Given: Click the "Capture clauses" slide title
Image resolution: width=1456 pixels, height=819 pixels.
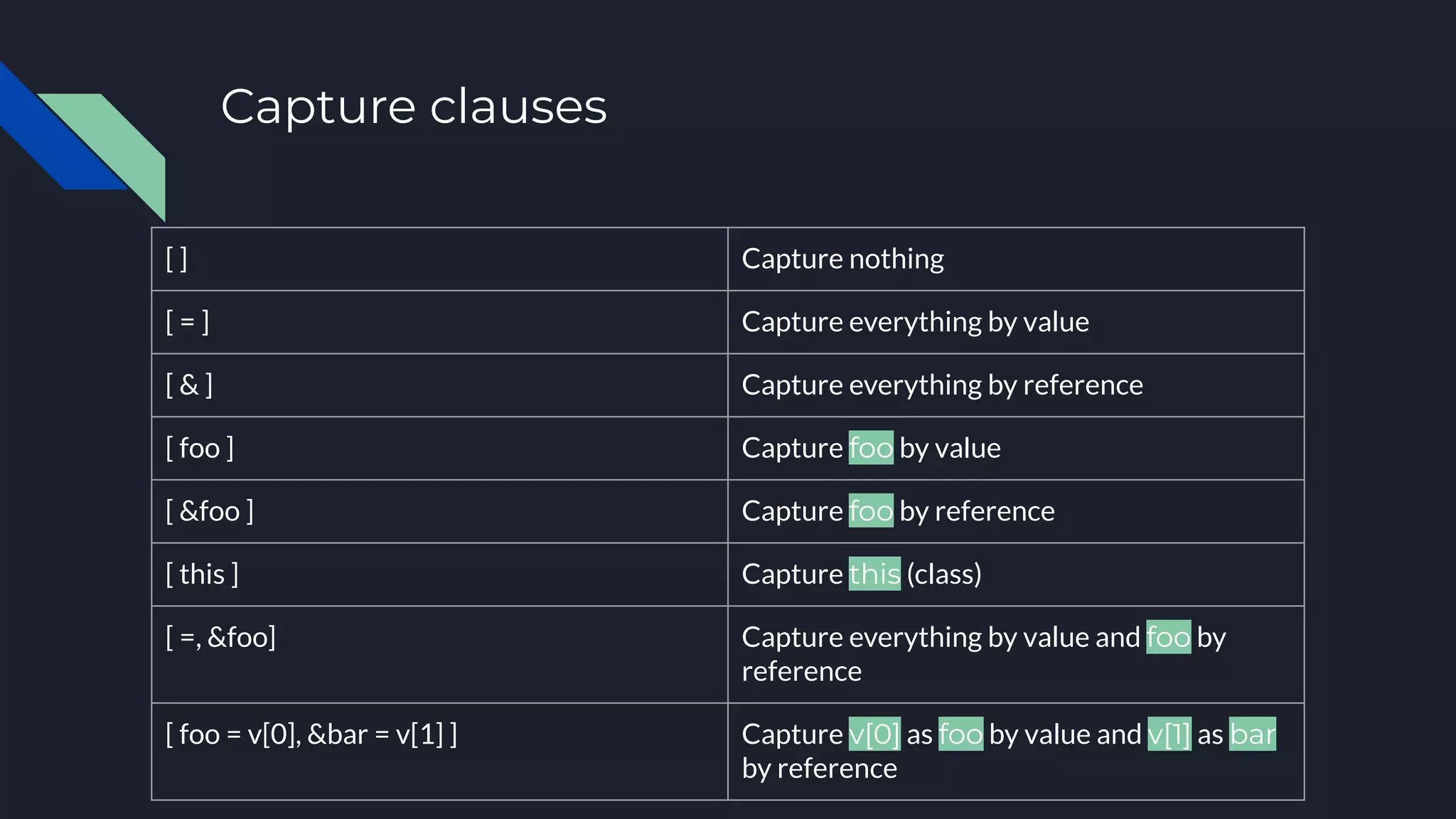Looking at the screenshot, I should 414,107.
